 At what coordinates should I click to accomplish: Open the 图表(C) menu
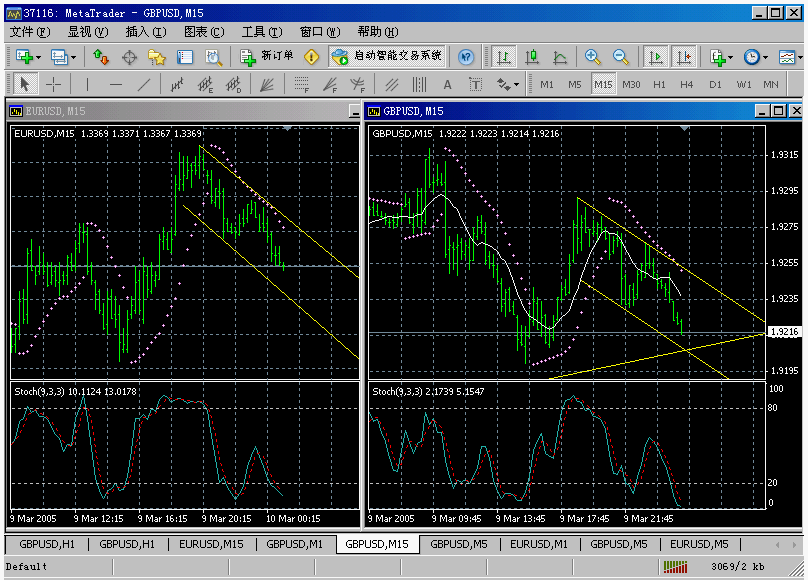pyautogui.click(x=204, y=32)
